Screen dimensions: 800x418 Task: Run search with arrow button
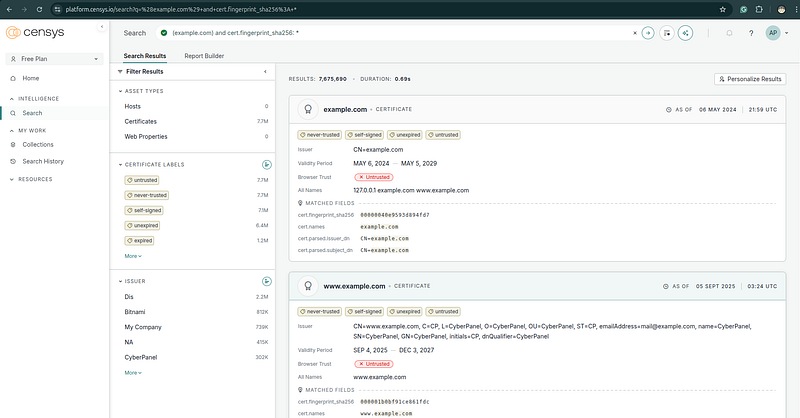(648, 33)
